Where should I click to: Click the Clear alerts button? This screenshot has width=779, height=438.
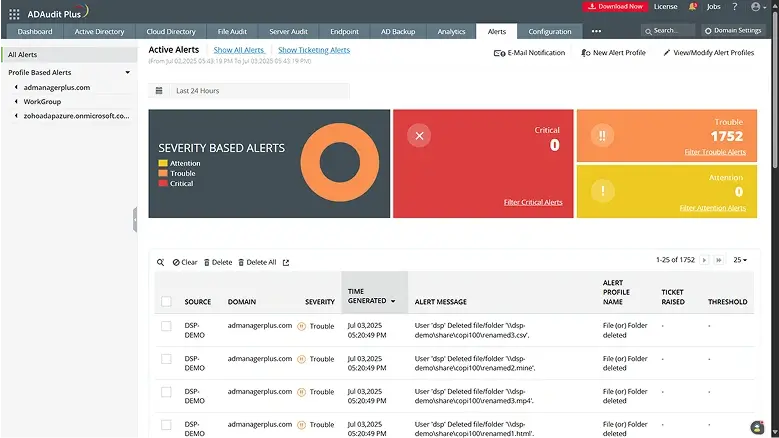[185, 262]
